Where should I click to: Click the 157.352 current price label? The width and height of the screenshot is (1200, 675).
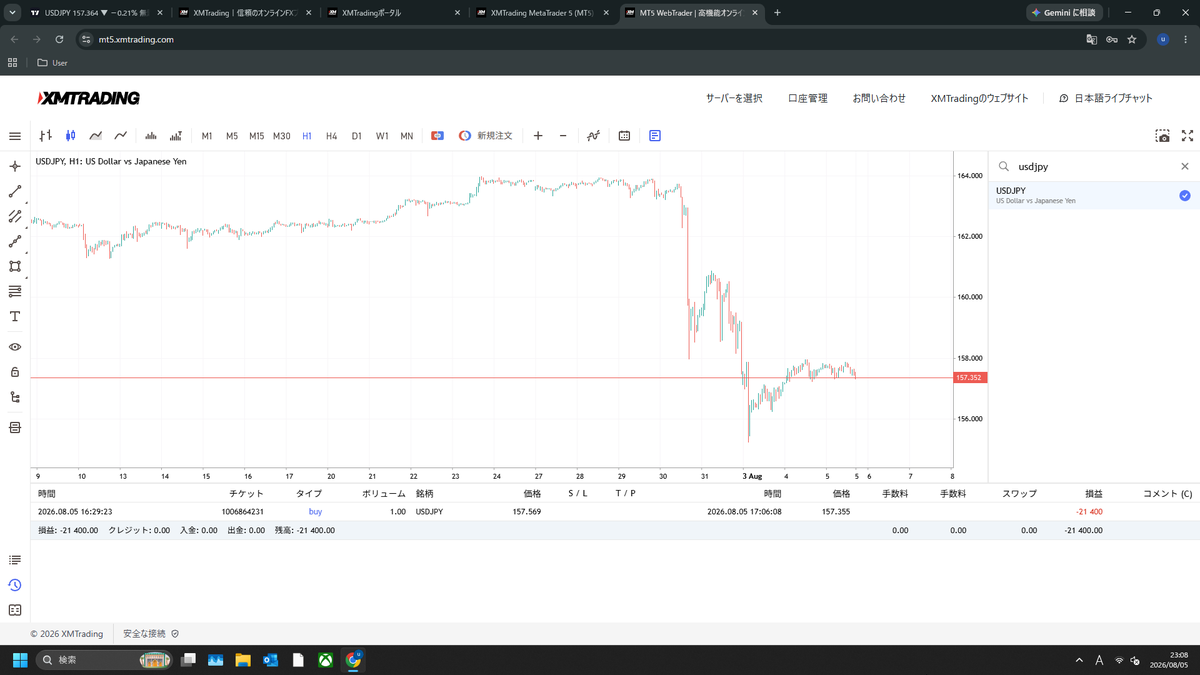point(968,378)
